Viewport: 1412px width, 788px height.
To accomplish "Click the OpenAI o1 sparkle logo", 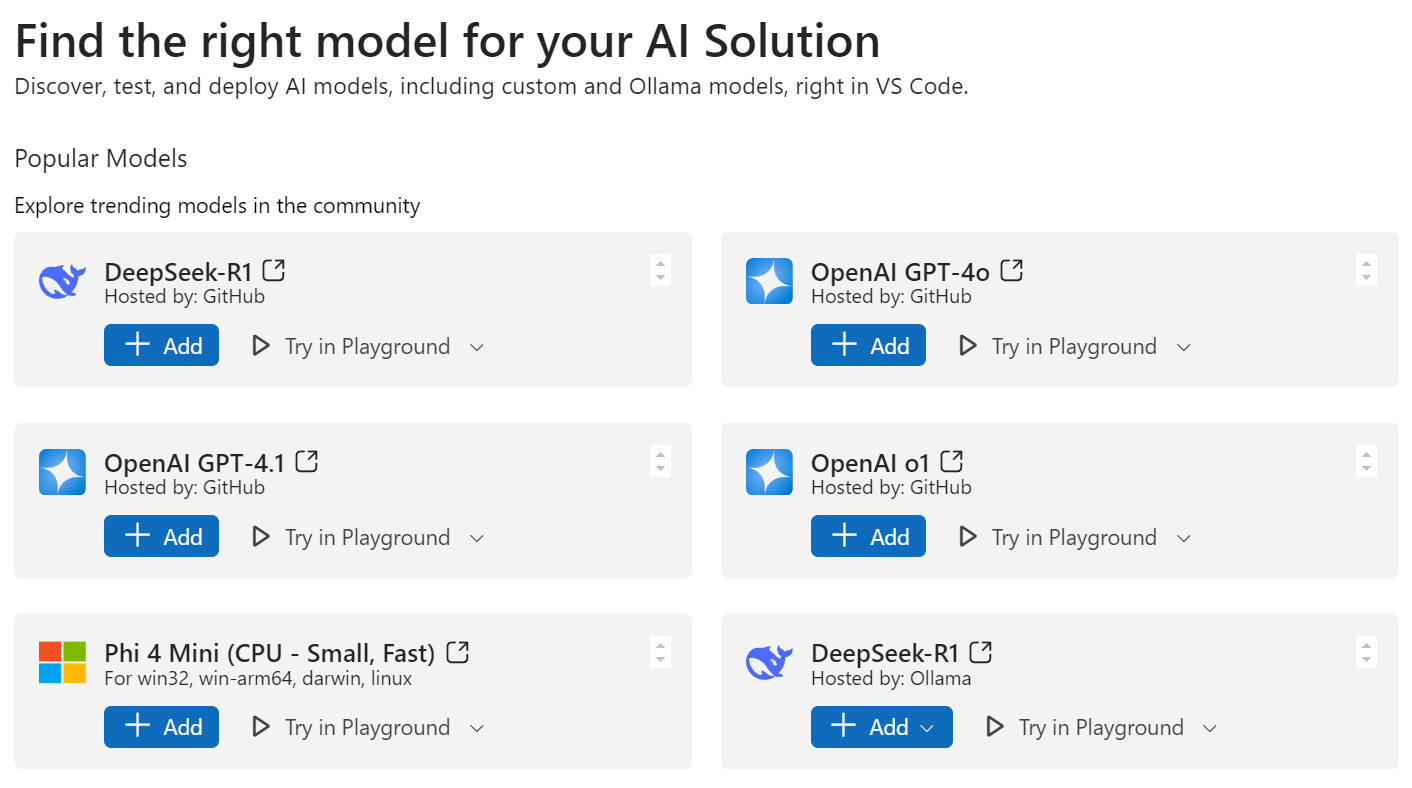I will pyautogui.click(x=769, y=472).
